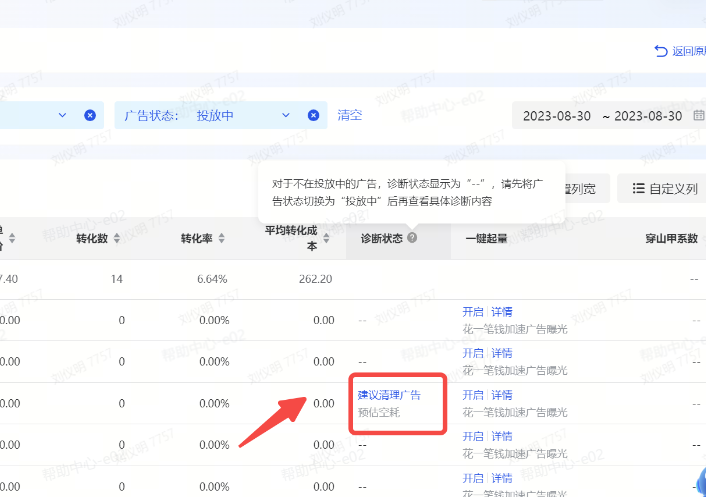Select the start date 2023-08-30 field
Viewport: 706px width, 497px height.
pyautogui.click(x=557, y=116)
